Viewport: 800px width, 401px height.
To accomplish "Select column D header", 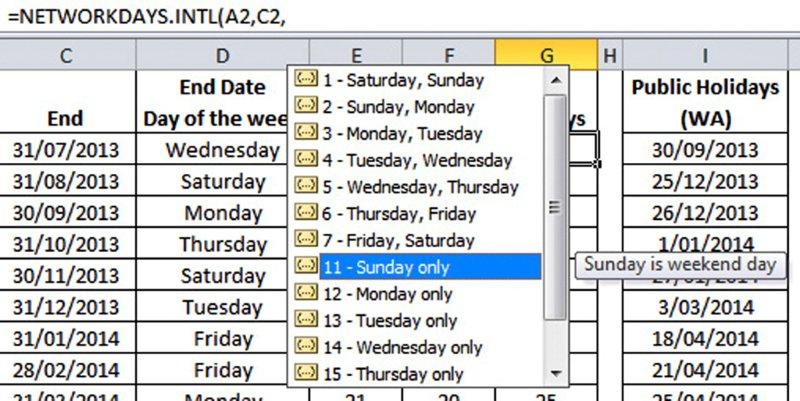I will (222, 56).
